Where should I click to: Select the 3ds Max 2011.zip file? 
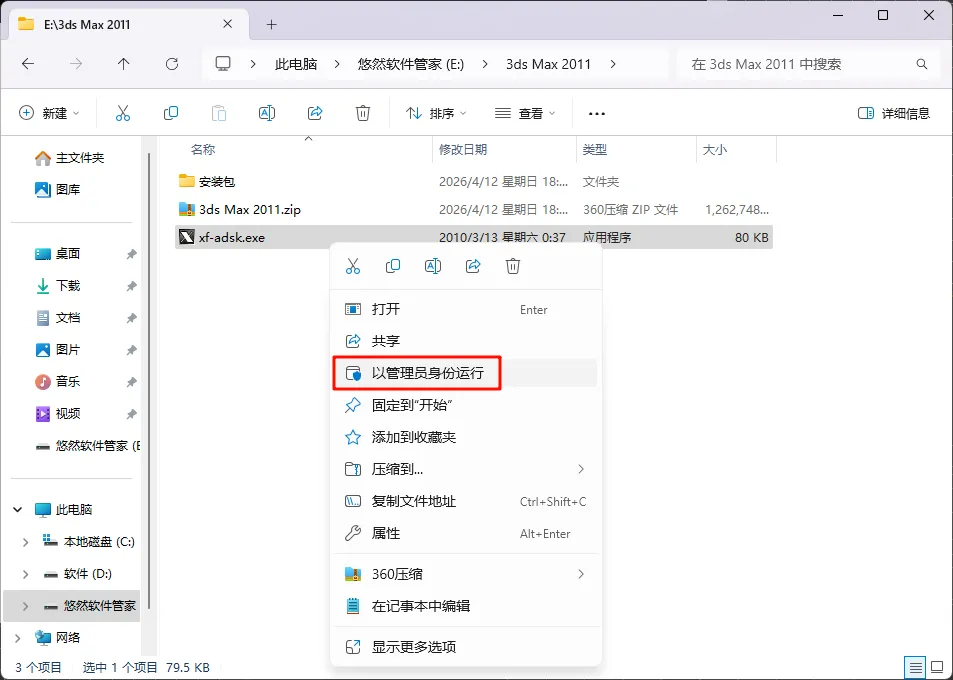pos(474,209)
